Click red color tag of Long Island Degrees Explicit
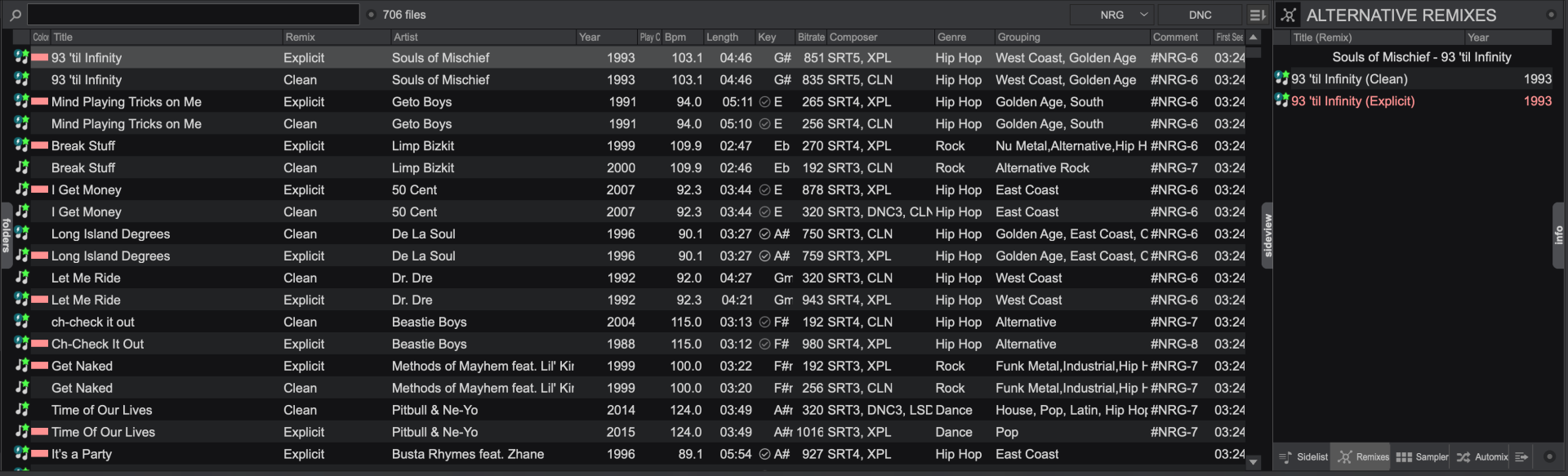1568x476 pixels. pyautogui.click(x=40, y=256)
